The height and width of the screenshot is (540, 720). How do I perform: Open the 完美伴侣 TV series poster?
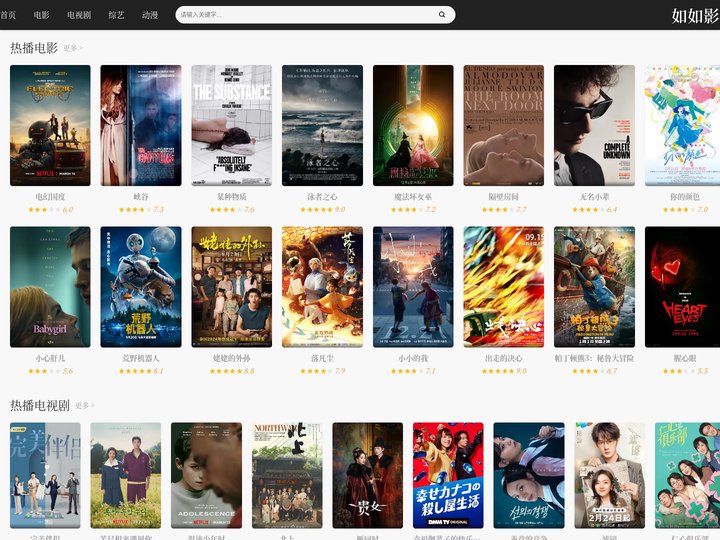coord(45,475)
